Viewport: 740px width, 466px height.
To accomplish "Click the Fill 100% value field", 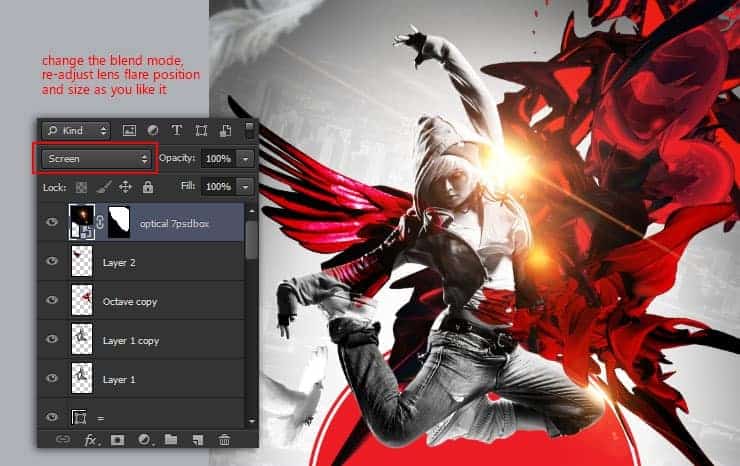I will (219, 186).
